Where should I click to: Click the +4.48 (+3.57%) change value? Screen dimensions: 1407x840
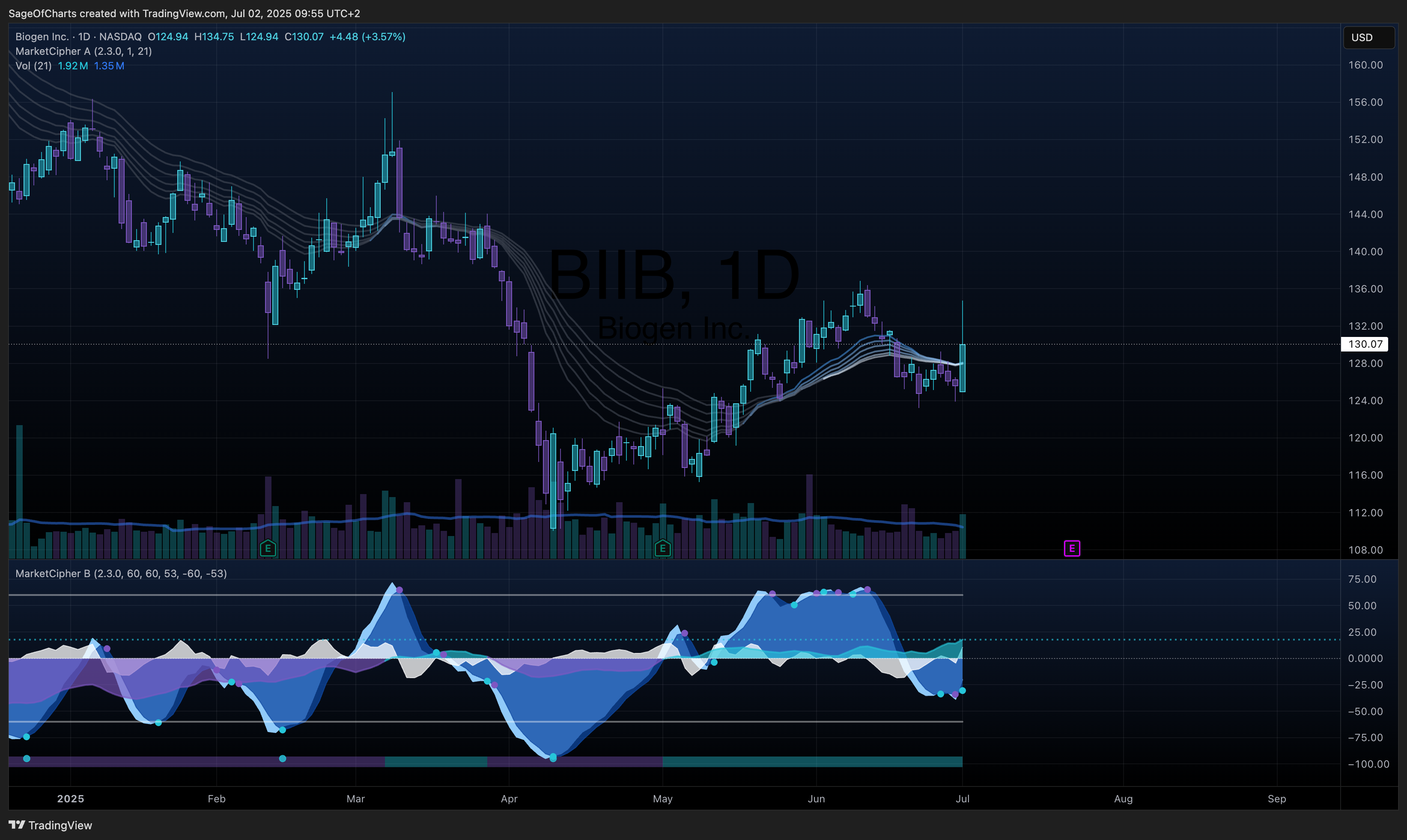367,37
